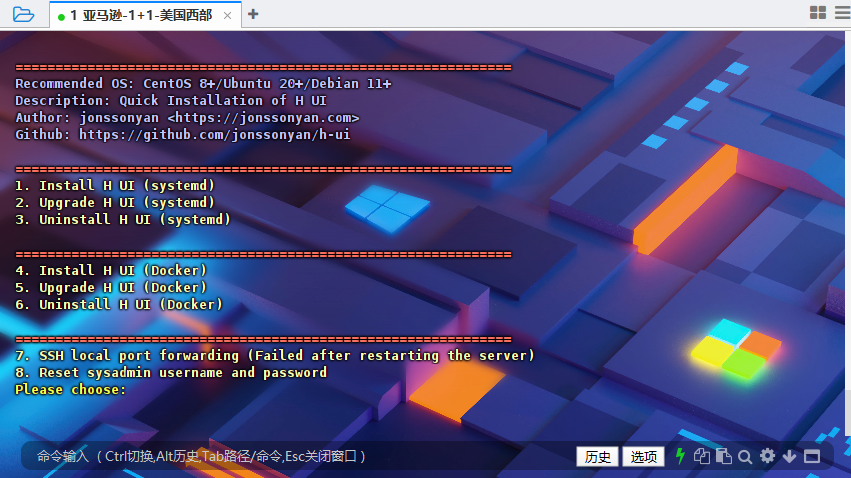Click the window panel icon in command bar
Image resolution: width=851 pixels, height=478 pixels.
point(811,456)
